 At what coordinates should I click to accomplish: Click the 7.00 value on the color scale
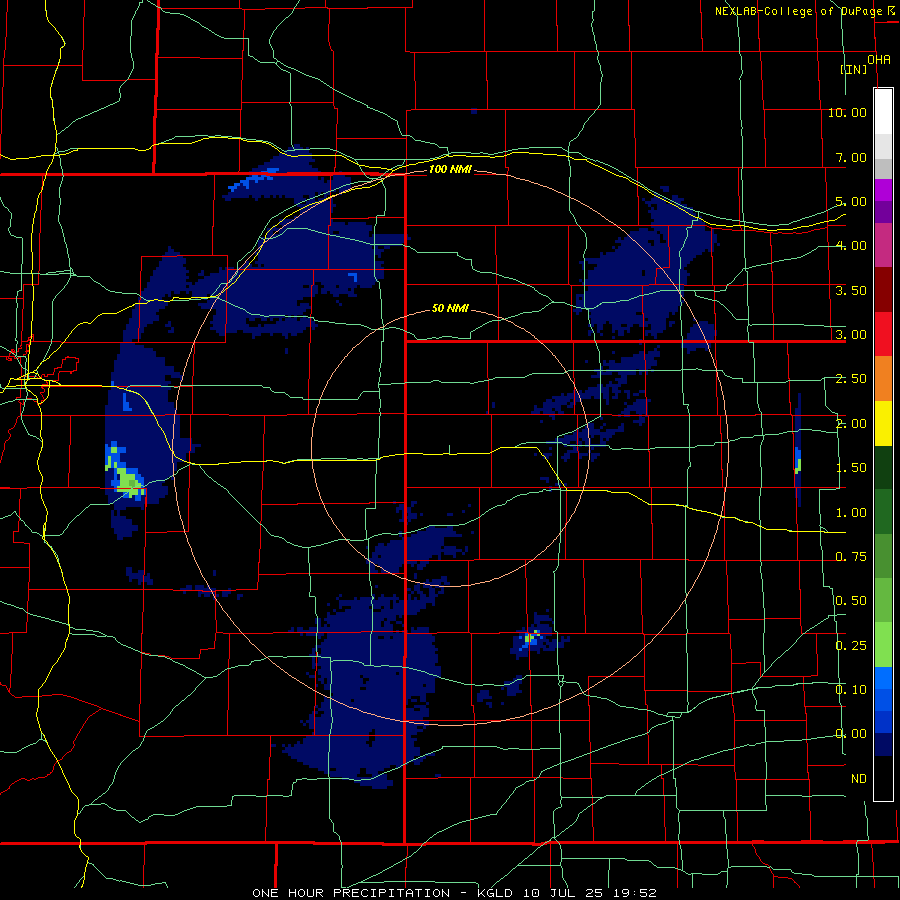(851, 157)
